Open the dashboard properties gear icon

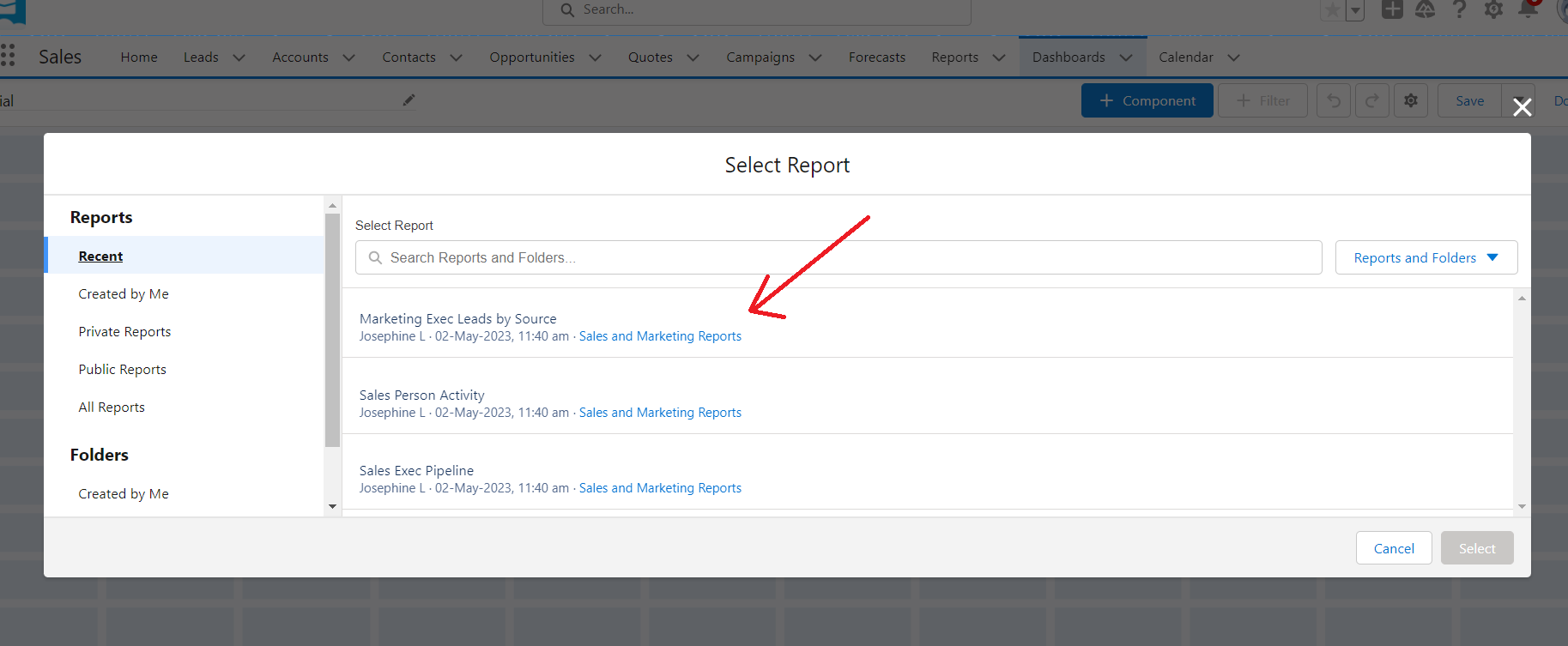click(x=1411, y=100)
